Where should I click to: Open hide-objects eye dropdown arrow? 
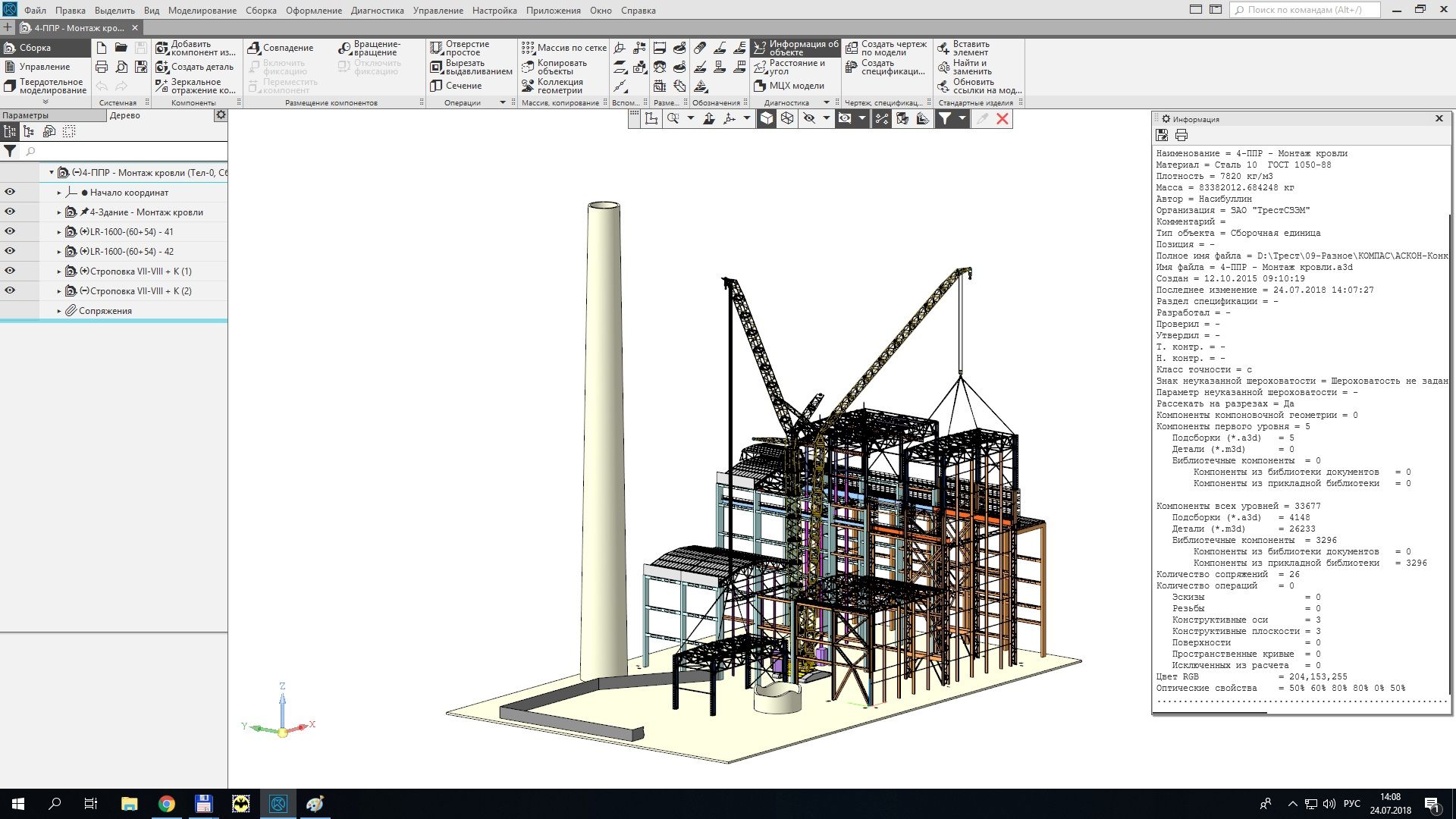pyautogui.click(x=827, y=118)
